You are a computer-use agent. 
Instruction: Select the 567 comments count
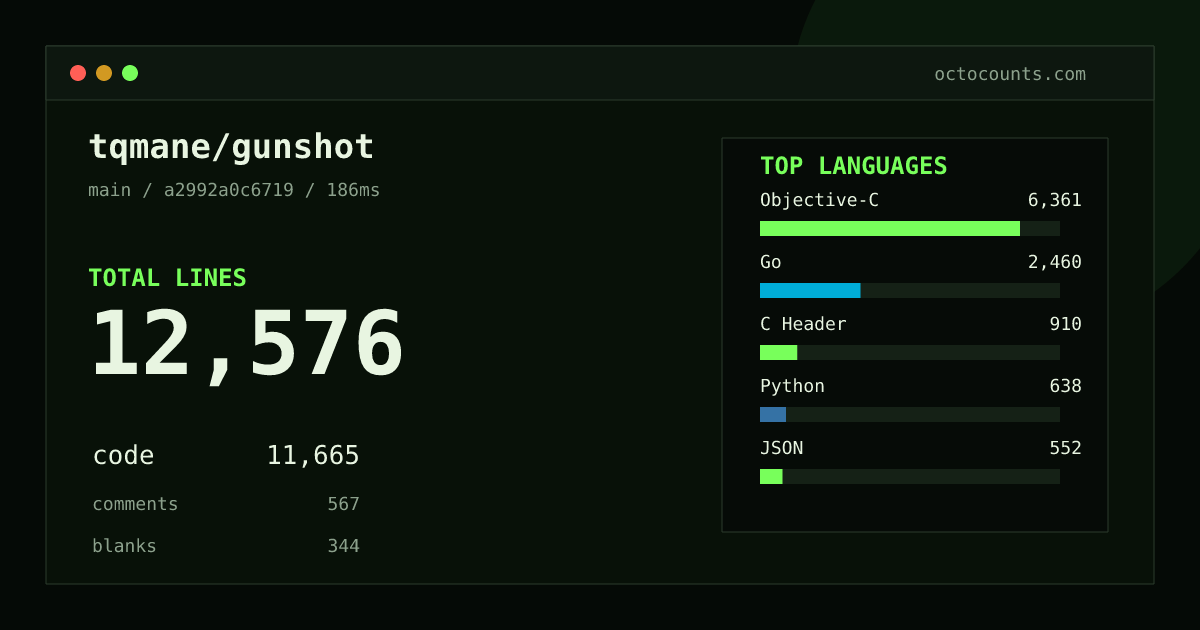click(343, 504)
